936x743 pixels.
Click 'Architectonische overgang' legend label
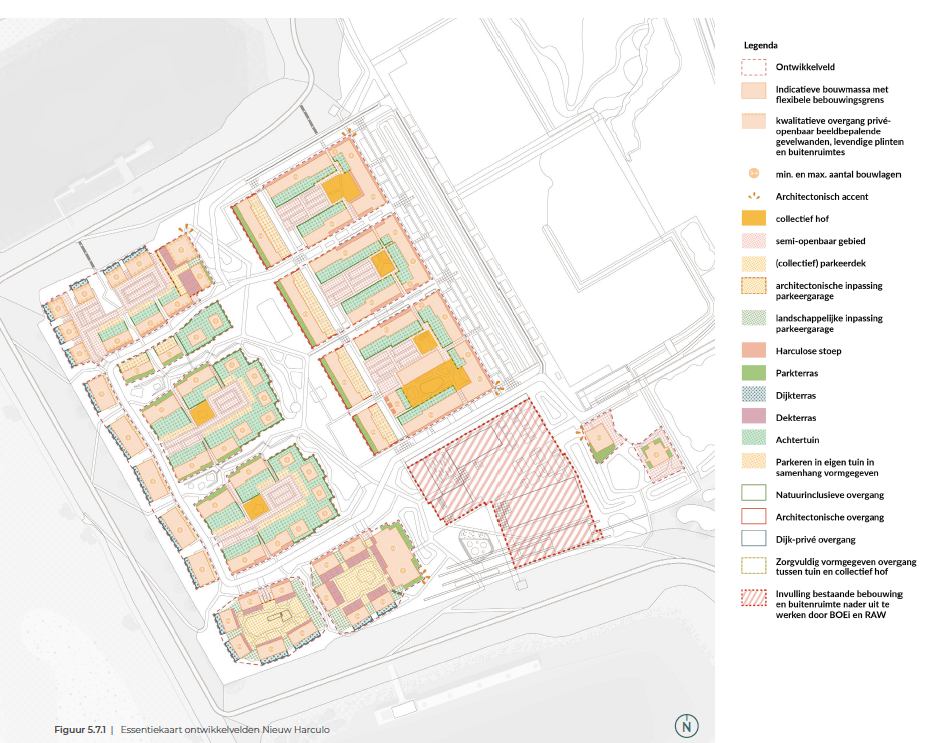[x=830, y=517]
